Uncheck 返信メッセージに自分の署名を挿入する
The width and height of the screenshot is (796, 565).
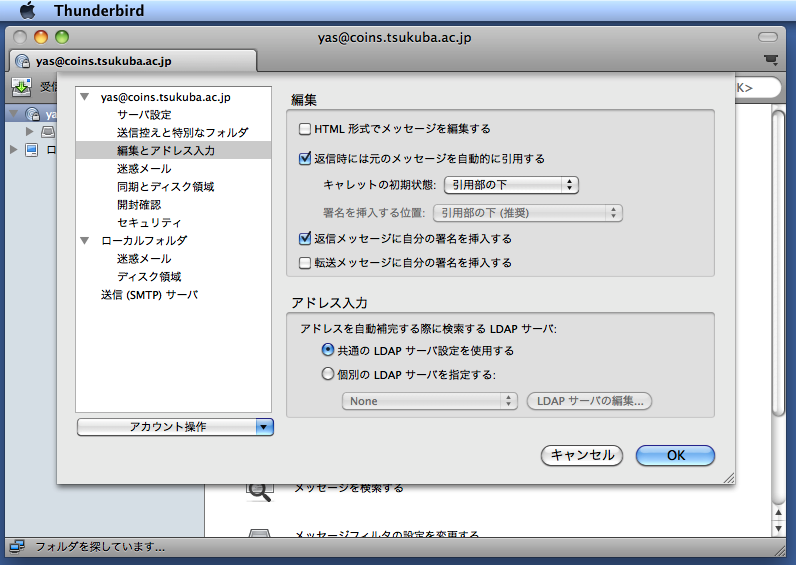305,238
